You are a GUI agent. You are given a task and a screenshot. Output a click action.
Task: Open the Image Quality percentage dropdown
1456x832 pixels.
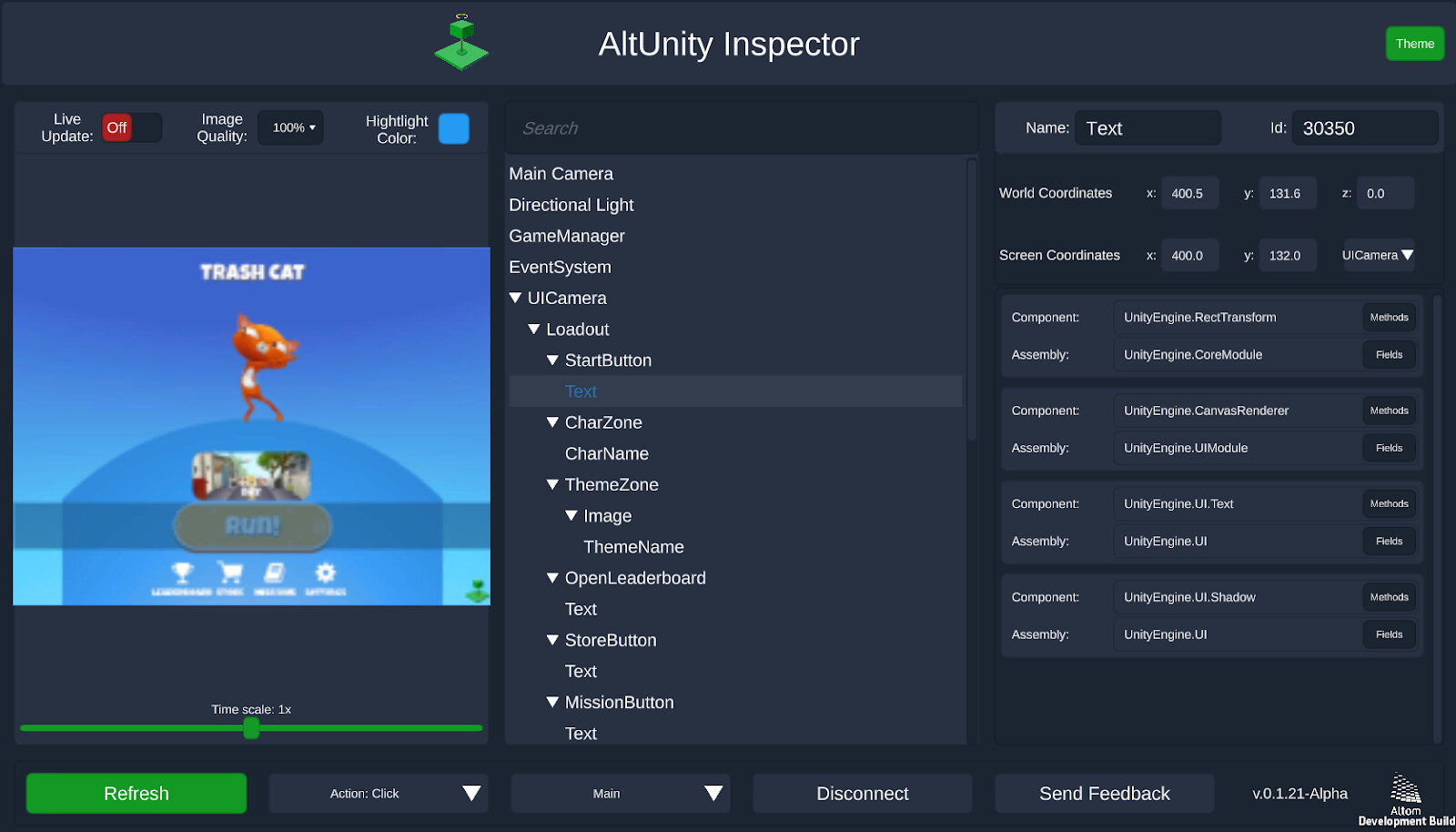click(x=290, y=127)
